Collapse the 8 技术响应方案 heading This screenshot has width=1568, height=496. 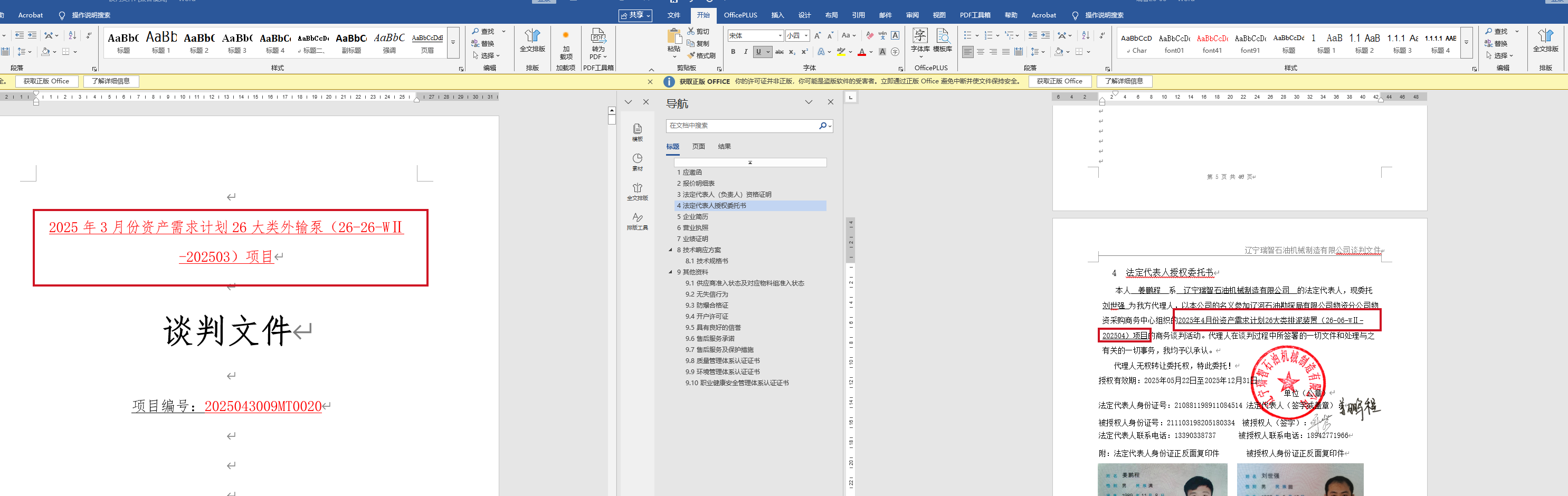point(670,250)
